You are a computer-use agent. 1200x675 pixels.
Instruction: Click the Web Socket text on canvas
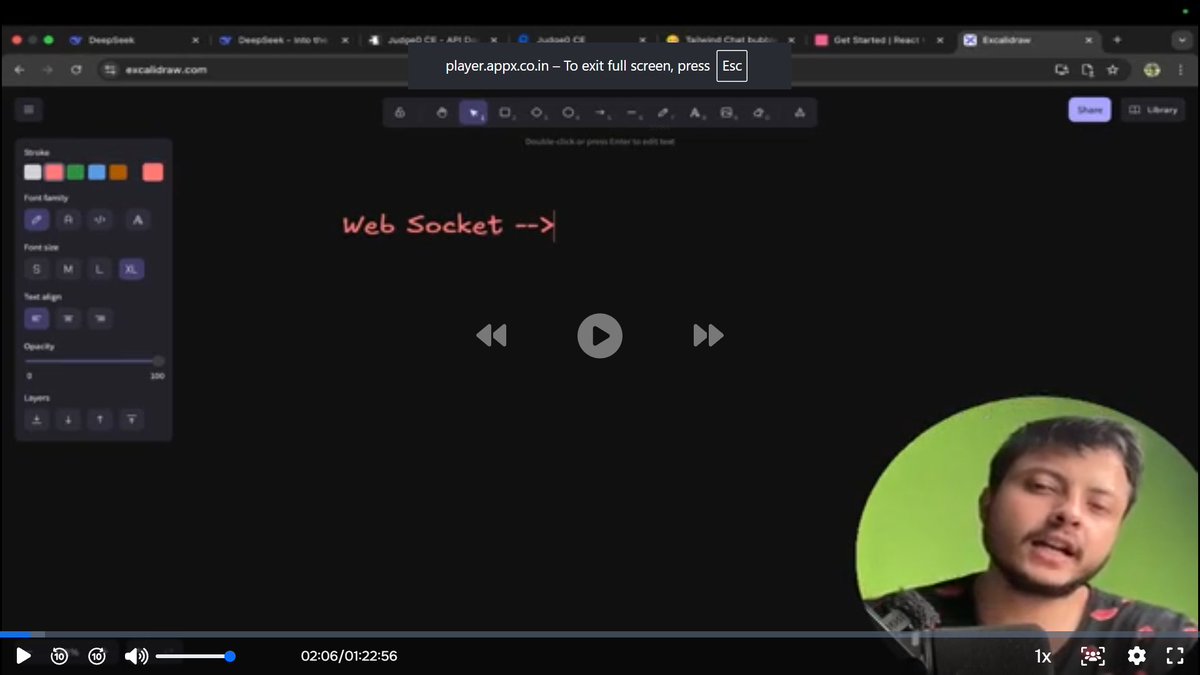[447, 225]
